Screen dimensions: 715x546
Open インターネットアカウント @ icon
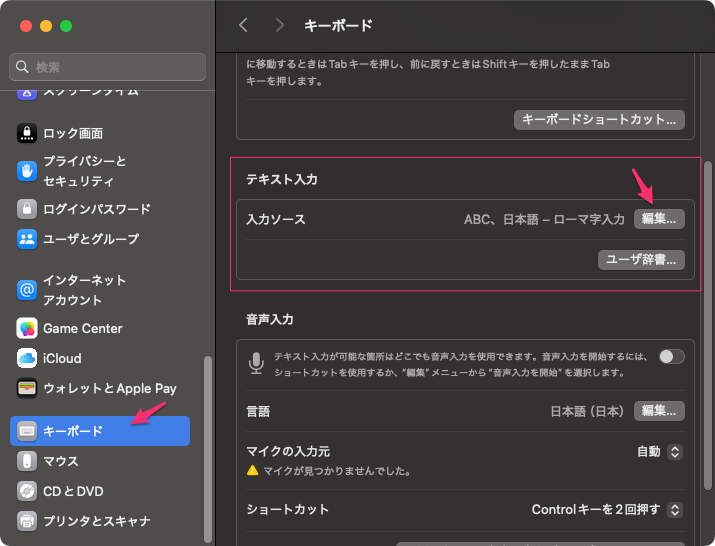click(27, 290)
